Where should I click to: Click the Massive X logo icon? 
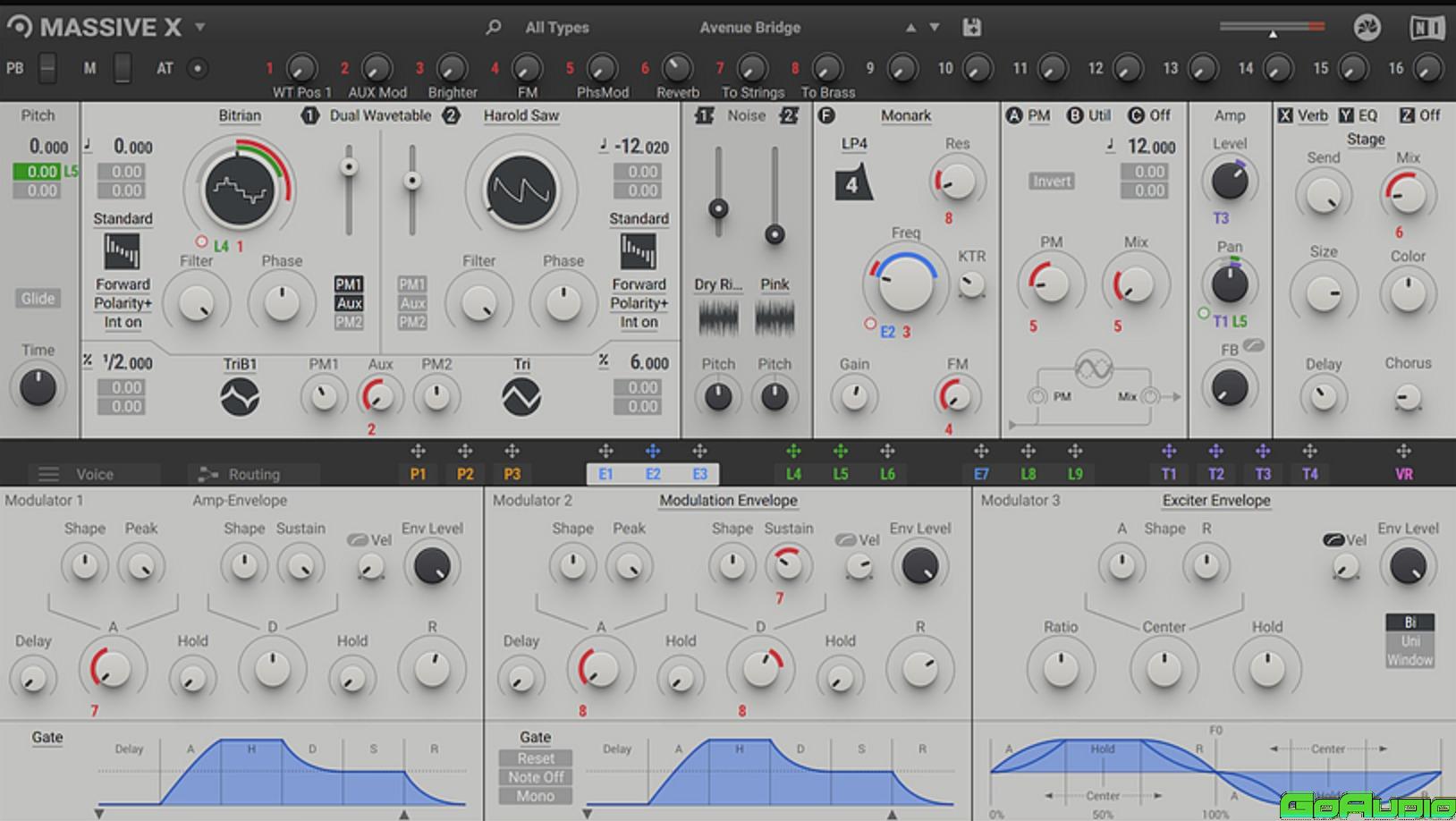click(19, 27)
